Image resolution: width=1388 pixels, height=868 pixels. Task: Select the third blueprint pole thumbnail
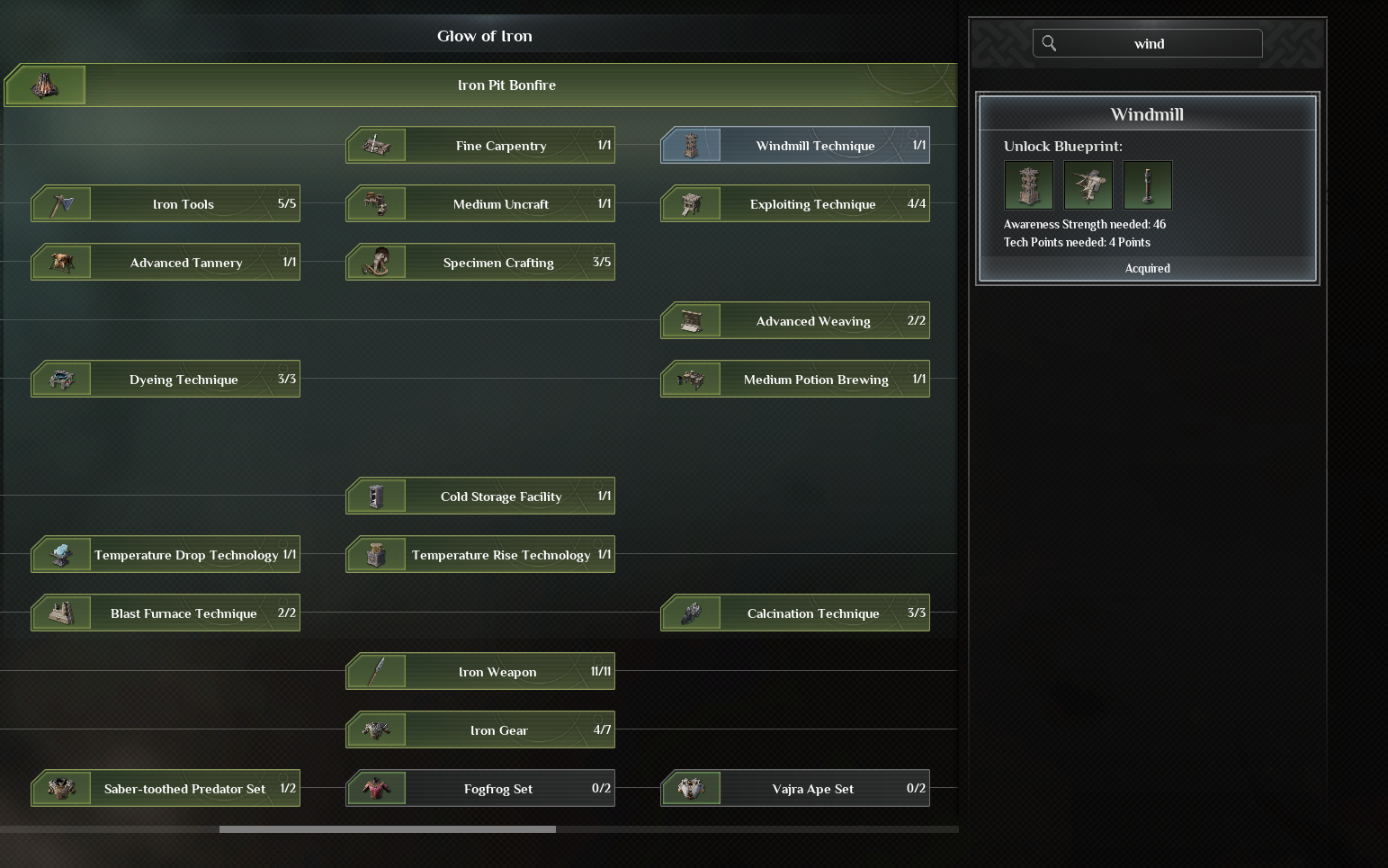1148,185
